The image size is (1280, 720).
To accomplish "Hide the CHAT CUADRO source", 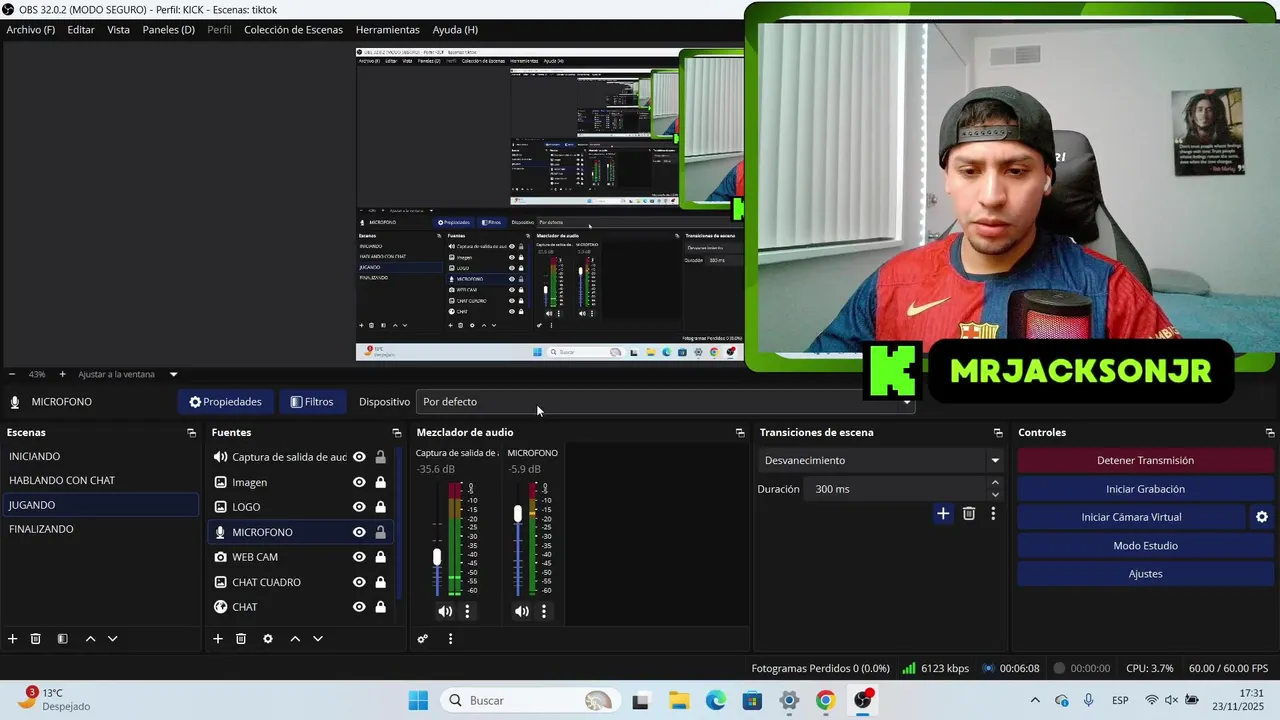I will tap(359, 582).
